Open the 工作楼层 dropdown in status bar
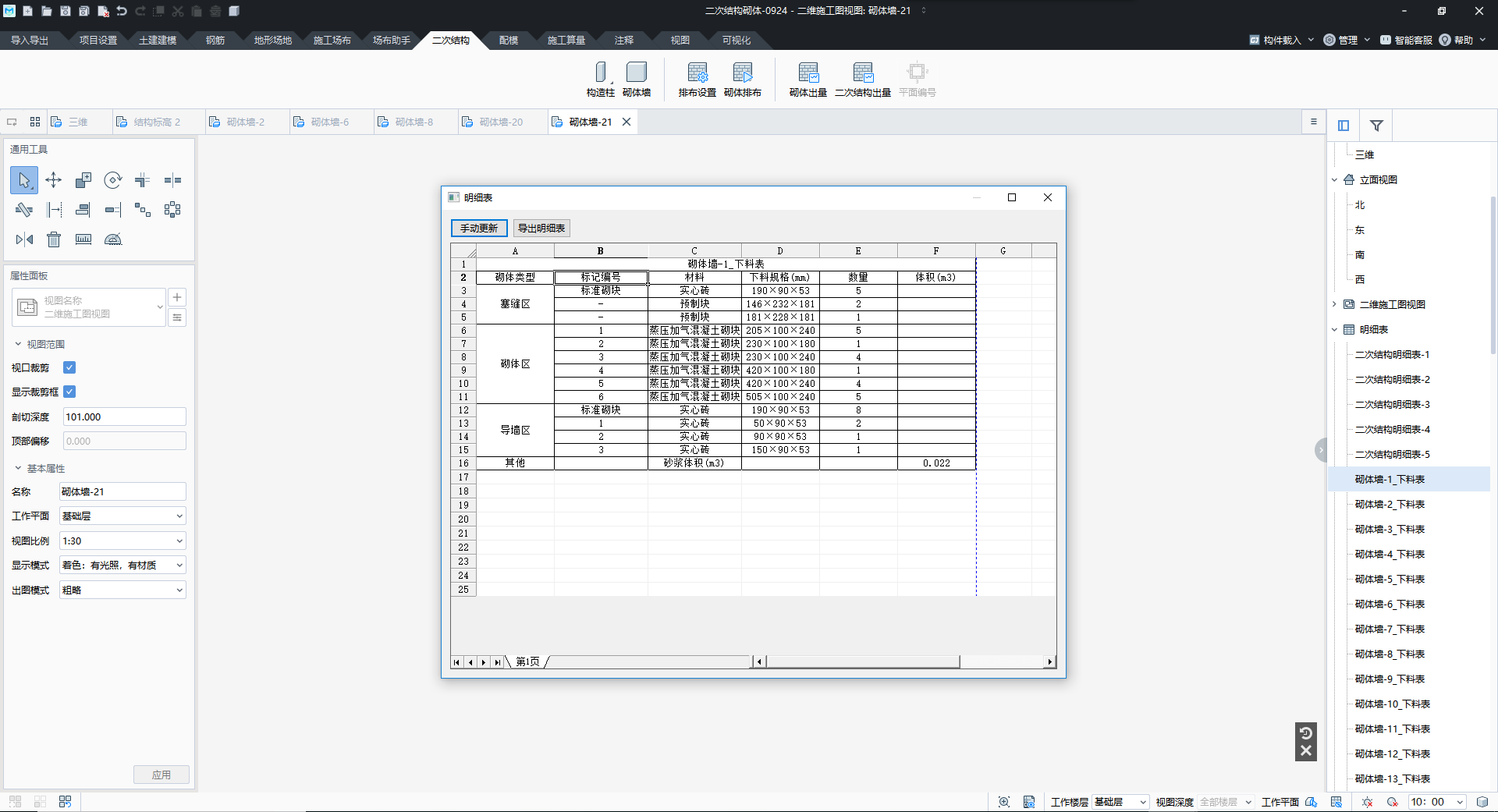Screen dimensions: 1498x812 pyautogui.click(x=1120, y=802)
